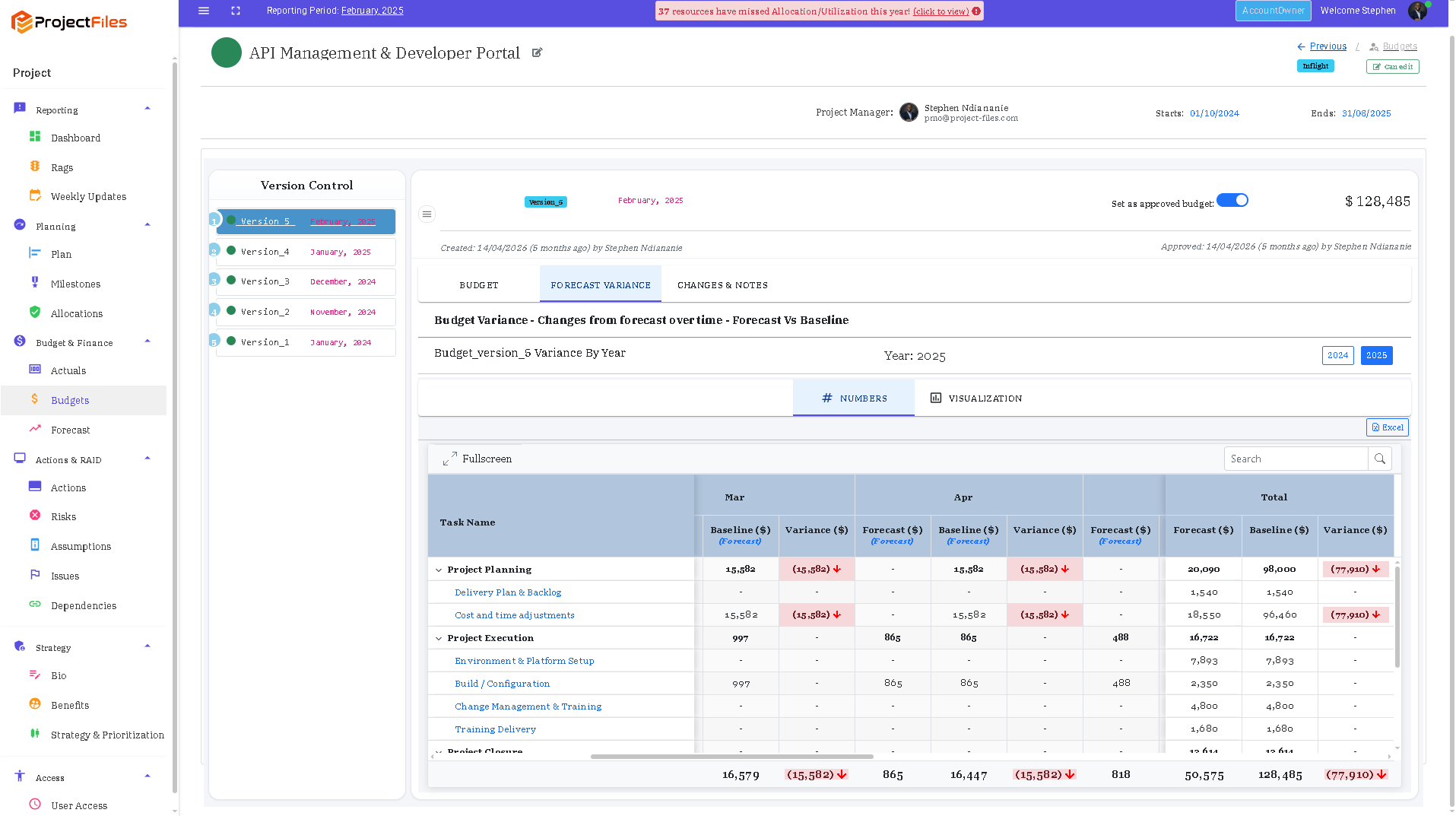This screenshot has height=816, width=1456.
Task: Open Actuals under Budget & Finance
Action: click(x=68, y=370)
